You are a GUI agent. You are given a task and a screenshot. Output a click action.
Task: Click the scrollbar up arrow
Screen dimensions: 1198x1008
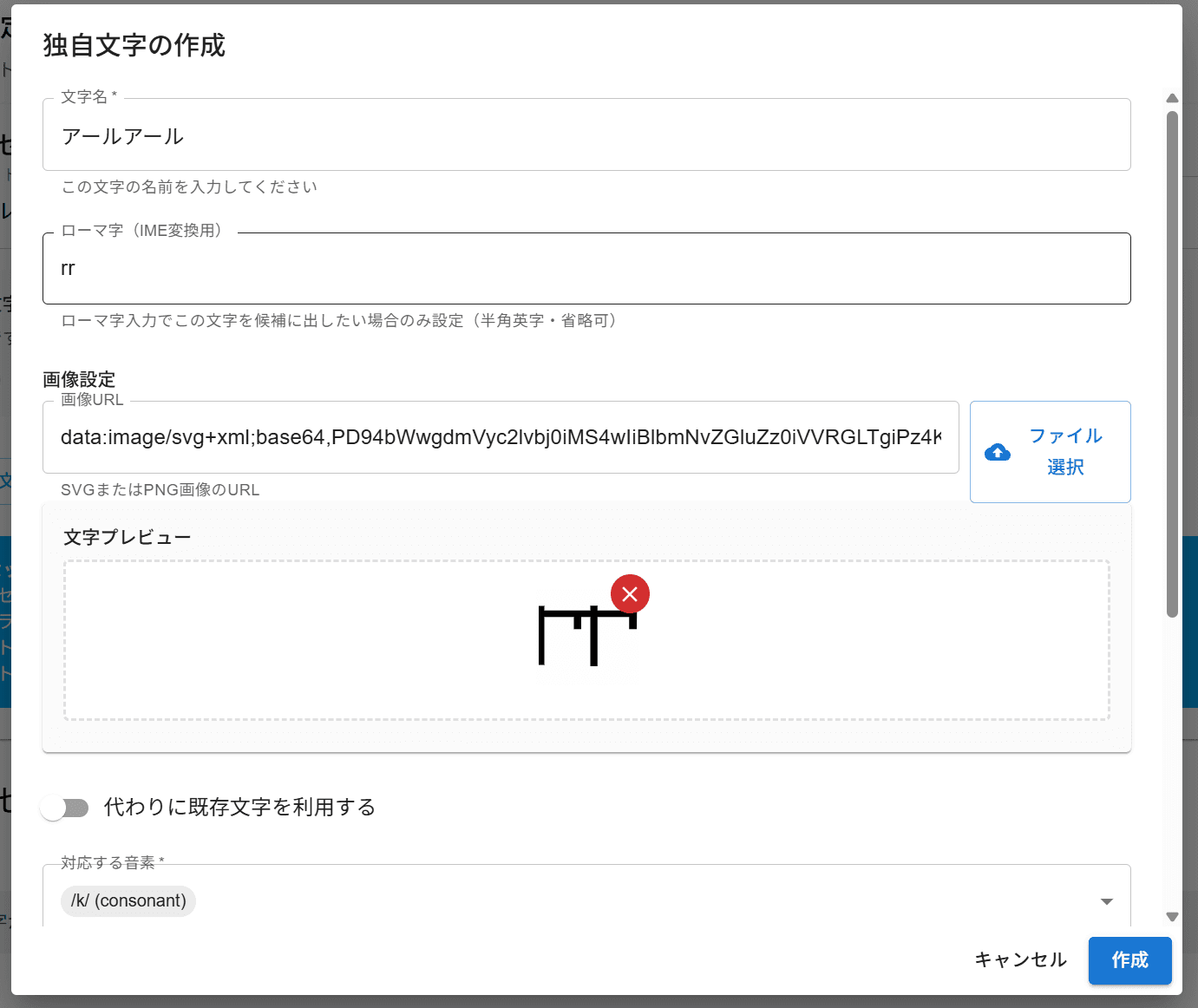[1172, 98]
